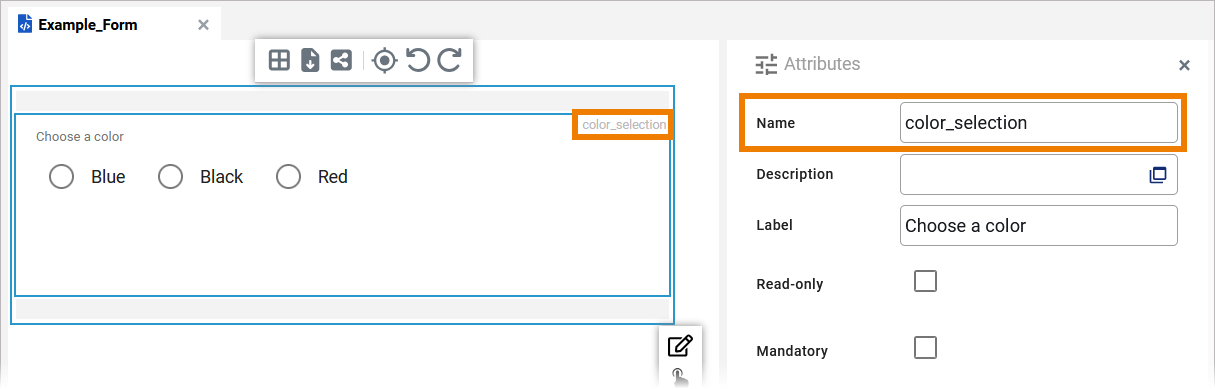Select the Blue radio button
This screenshot has width=1215, height=389.
pos(62,177)
